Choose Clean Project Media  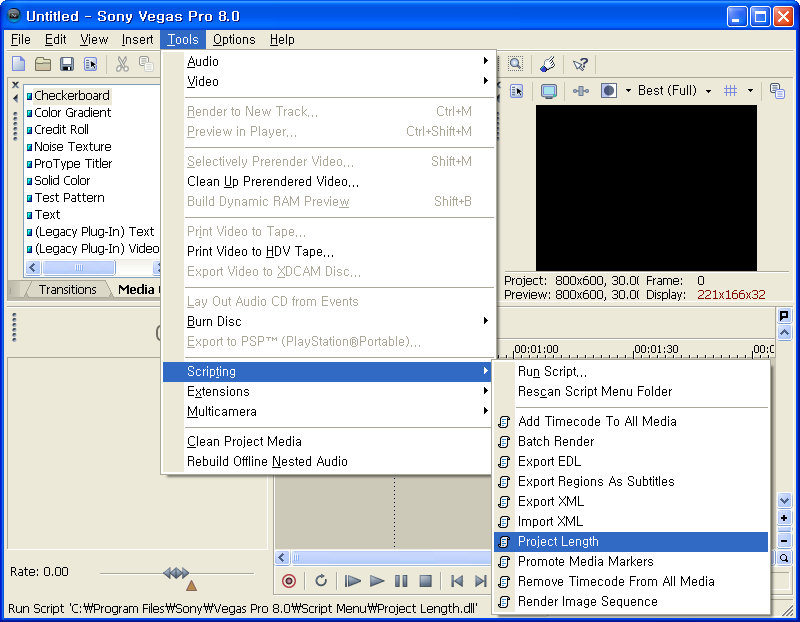pos(327,441)
